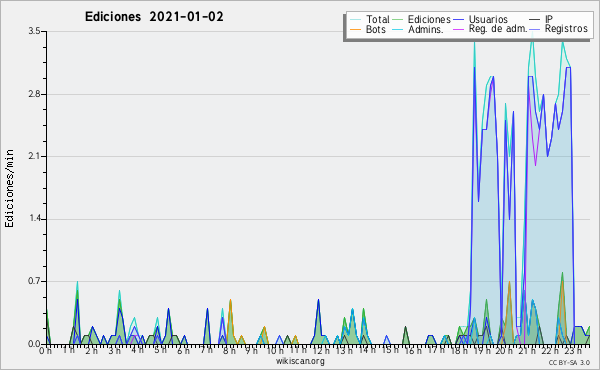
Task: Click the 6 h x-axis label
Action: coord(183,351)
